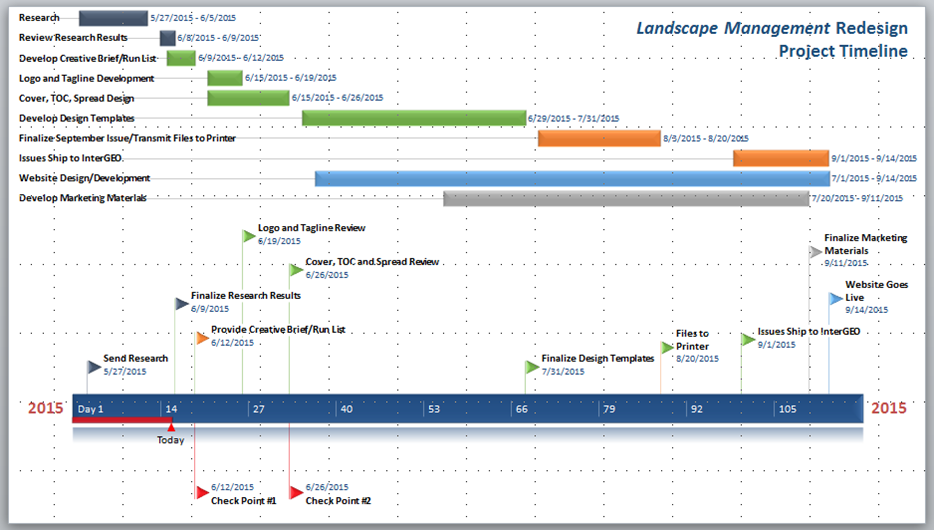Select the blue Website Design/Development bar
The height and width of the screenshot is (530, 934).
pyautogui.click(x=571, y=178)
